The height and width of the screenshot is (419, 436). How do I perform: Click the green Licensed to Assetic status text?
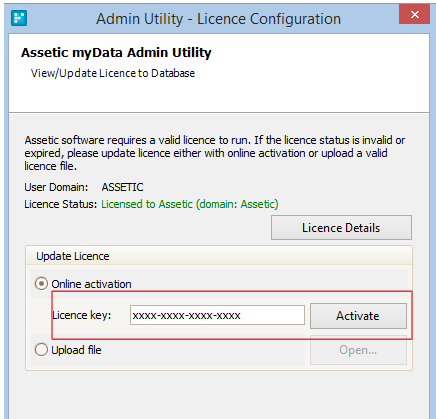click(x=190, y=204)
